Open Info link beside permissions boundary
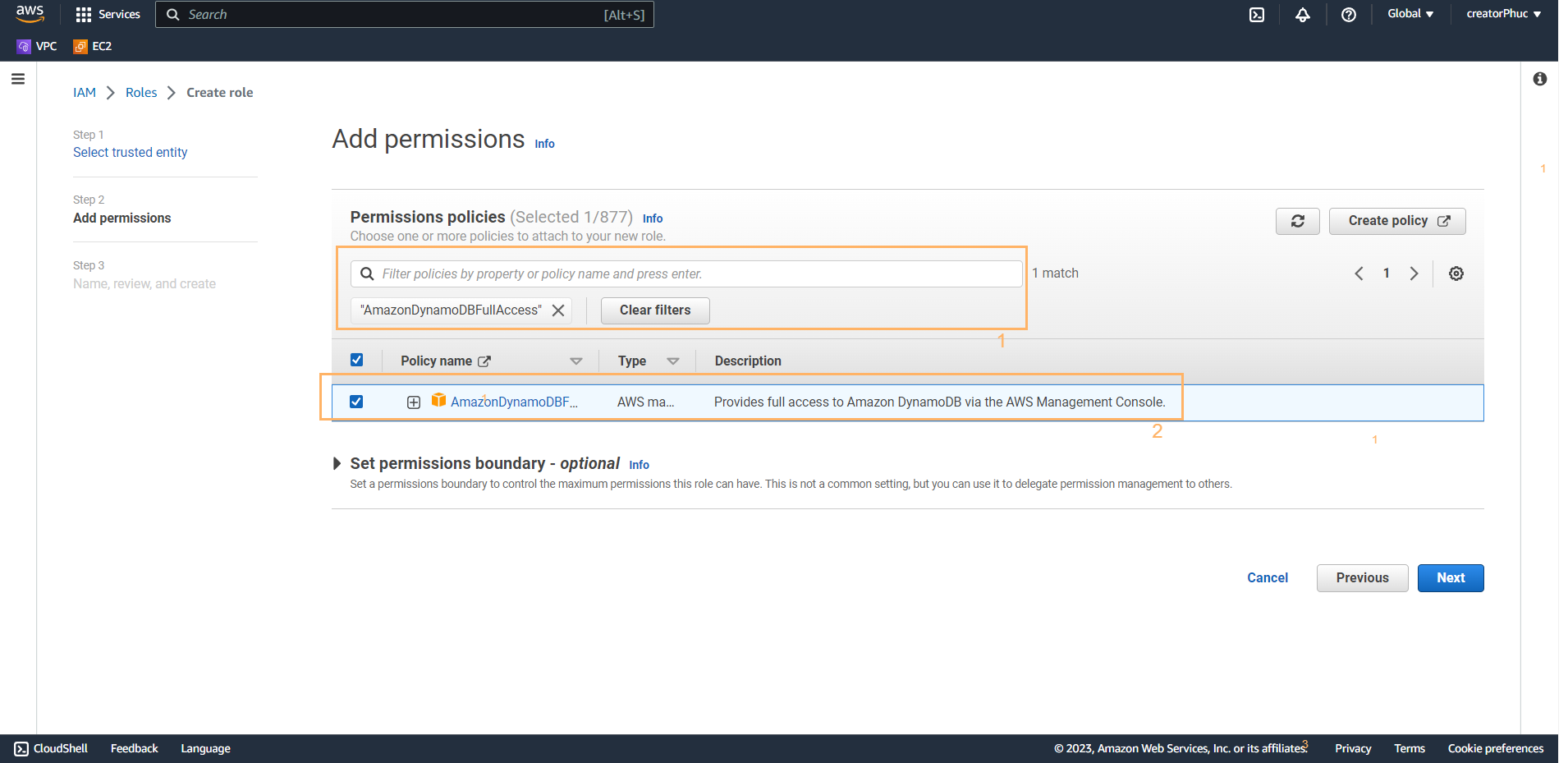1568x763 pixels. coord(639,465)
